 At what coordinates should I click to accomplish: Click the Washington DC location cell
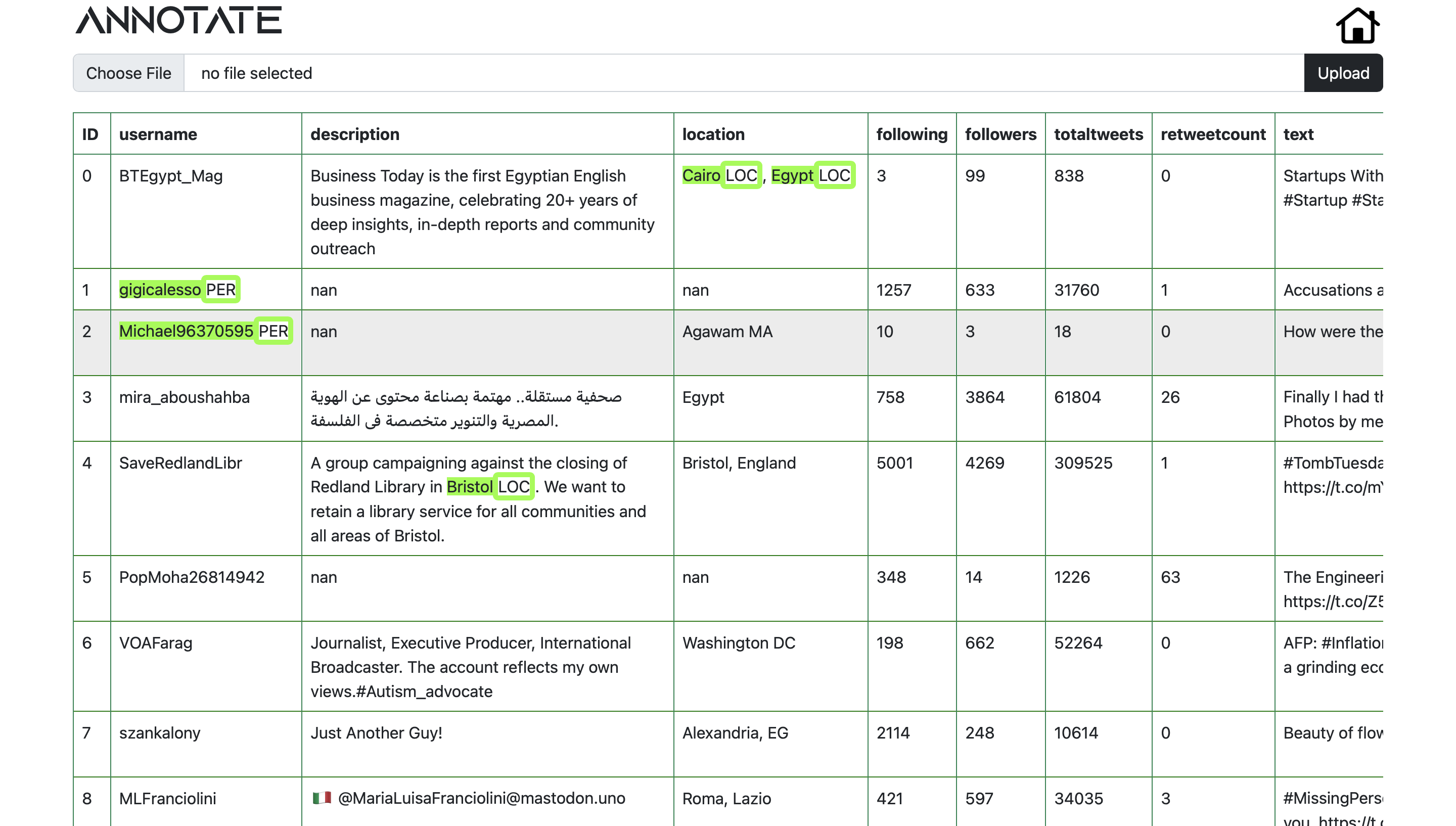tap(770, 666)
